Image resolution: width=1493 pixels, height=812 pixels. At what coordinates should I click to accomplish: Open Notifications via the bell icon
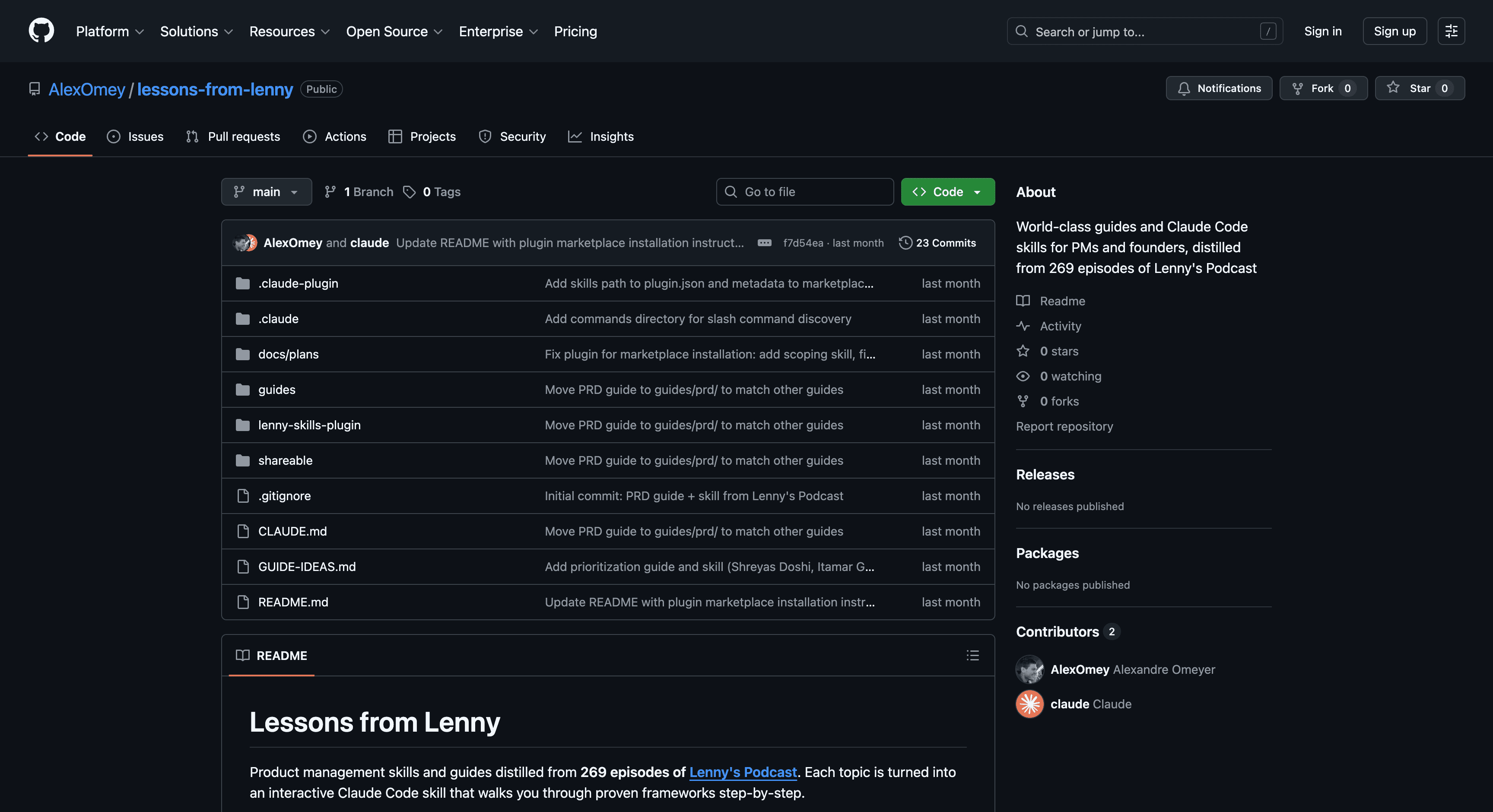tap(1184, 88)
